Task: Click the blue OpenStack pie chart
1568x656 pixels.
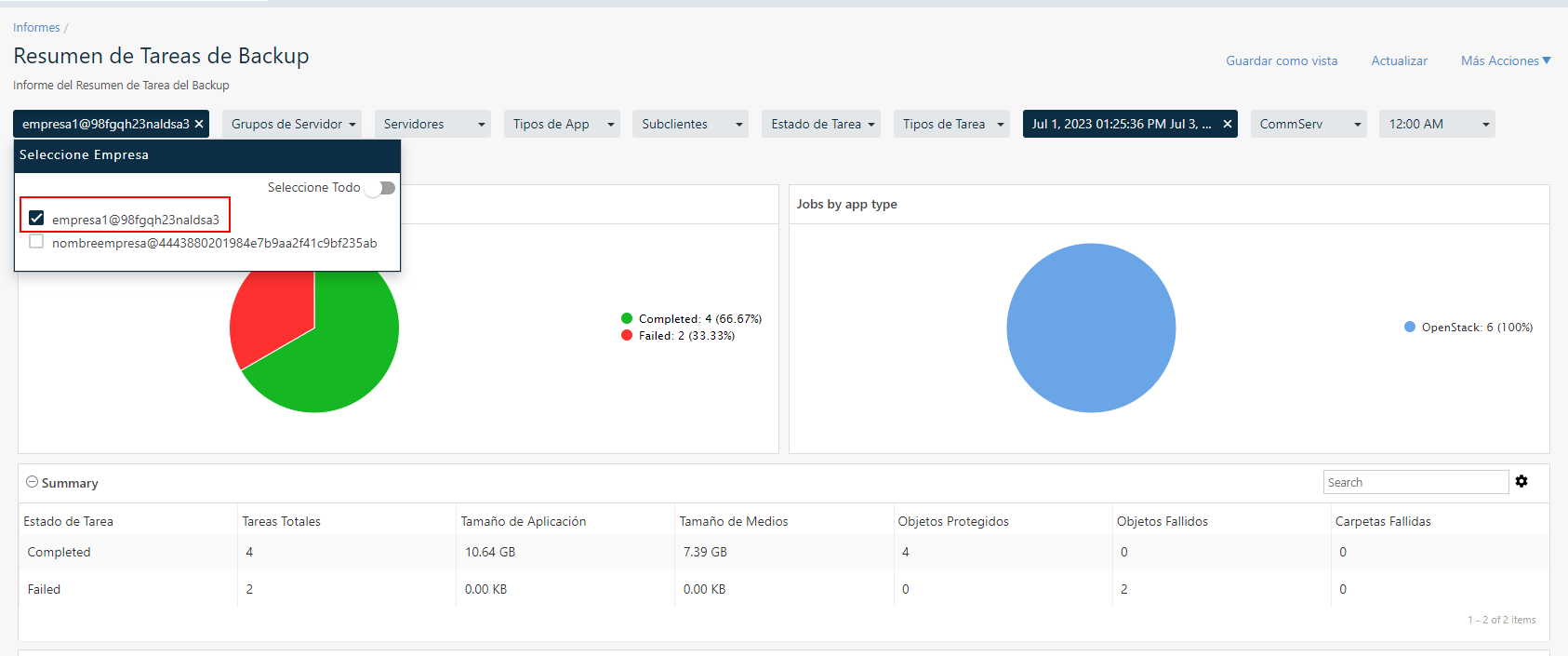Action: (x=1091, y=328)
